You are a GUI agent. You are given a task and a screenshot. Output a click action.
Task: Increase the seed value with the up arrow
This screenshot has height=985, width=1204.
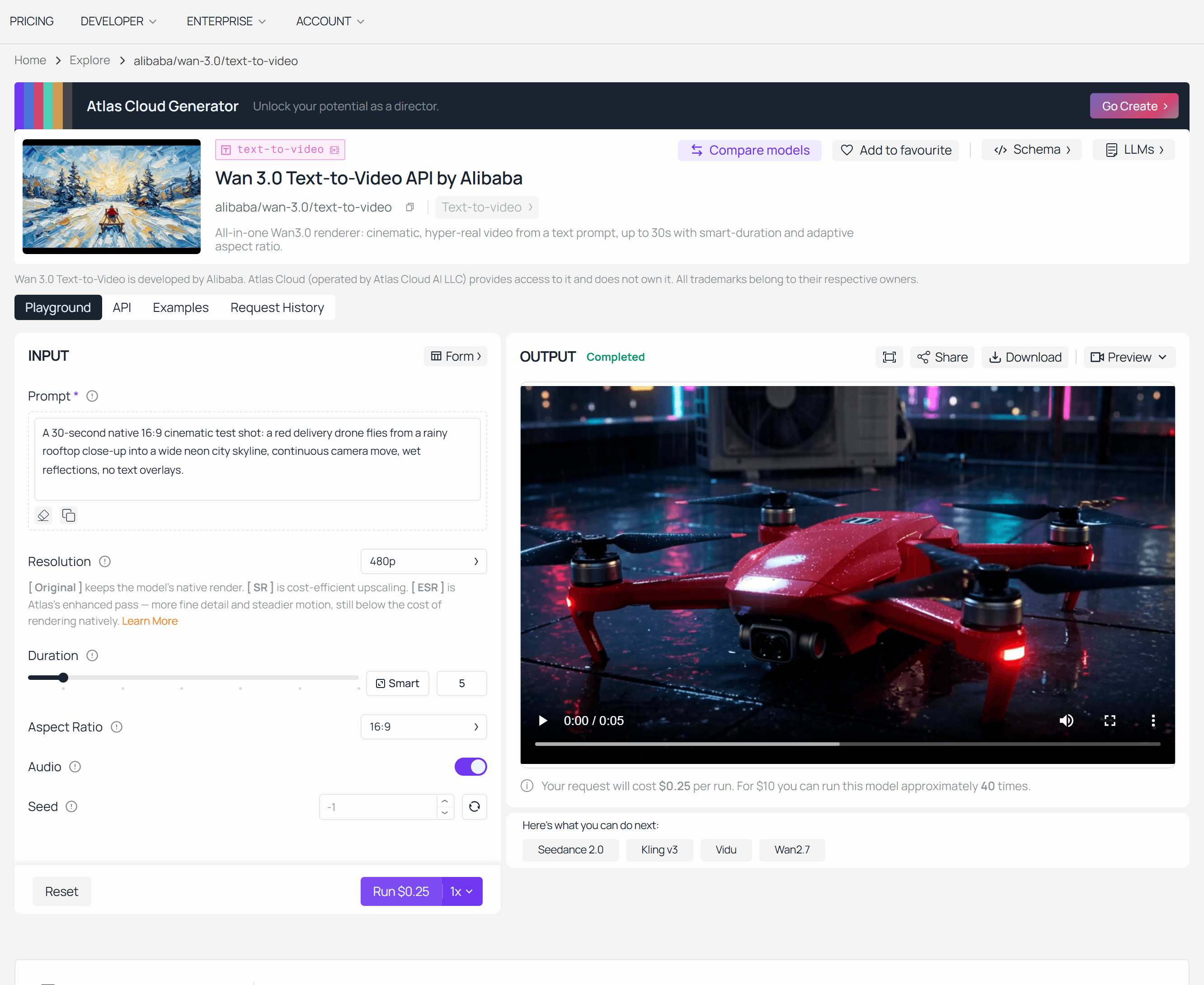click(445, 801)
